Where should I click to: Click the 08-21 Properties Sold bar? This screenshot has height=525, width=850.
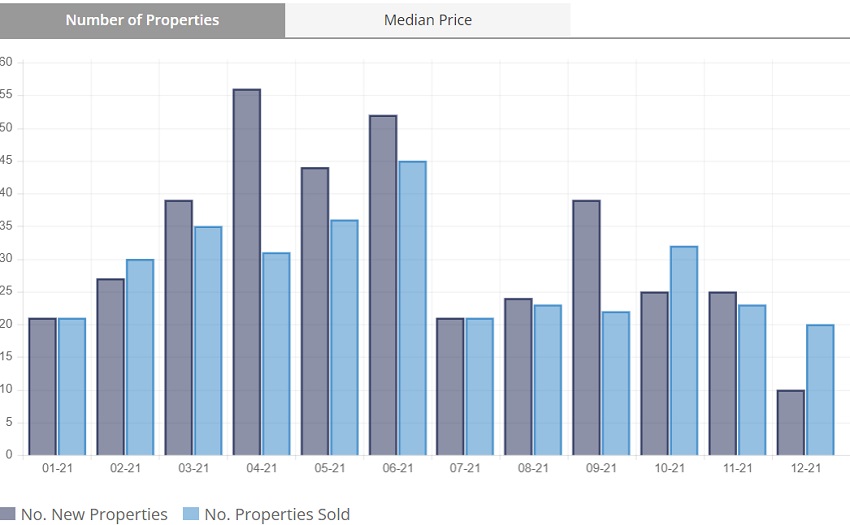pos(548,380)
